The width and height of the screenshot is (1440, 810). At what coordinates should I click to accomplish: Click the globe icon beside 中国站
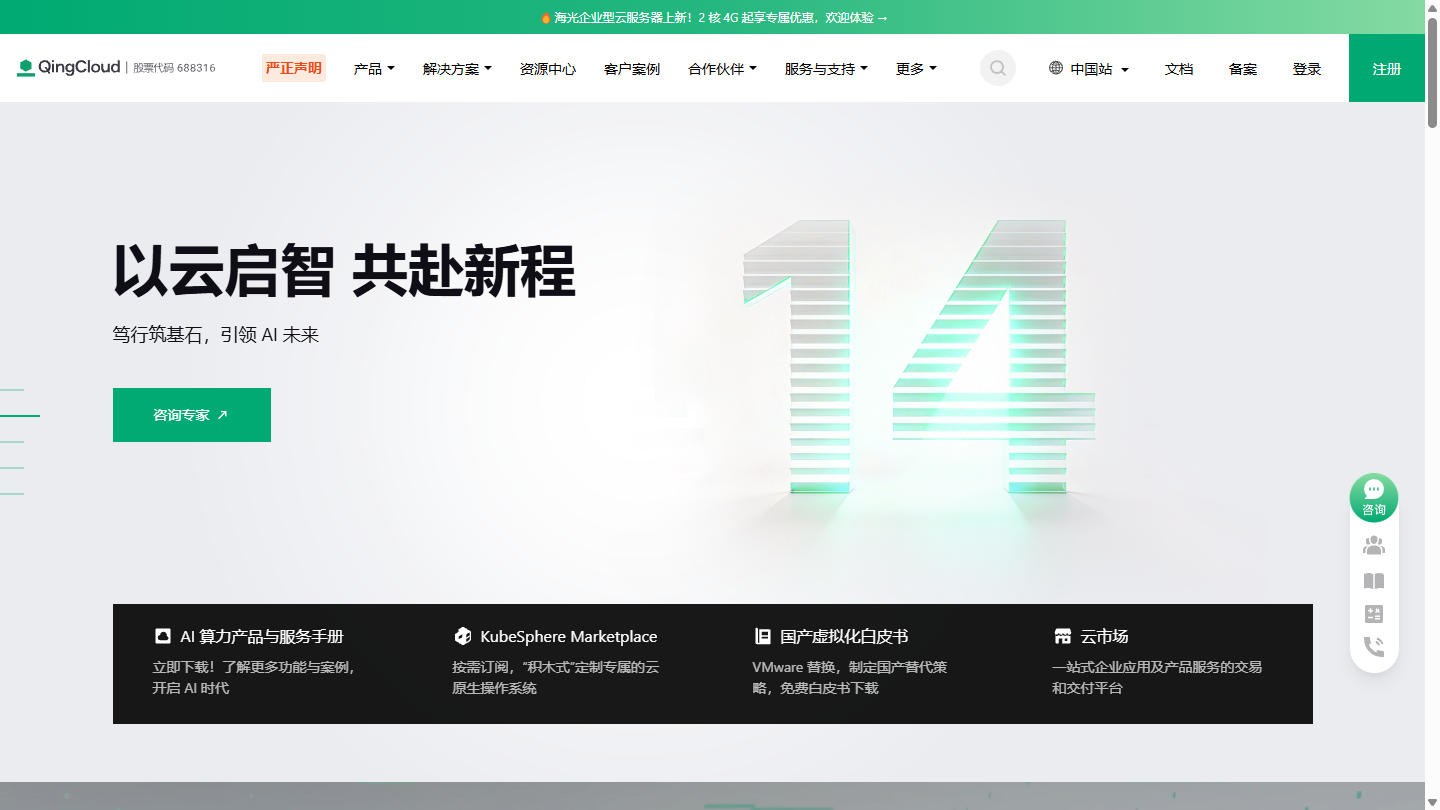(x=1056, y=68)
